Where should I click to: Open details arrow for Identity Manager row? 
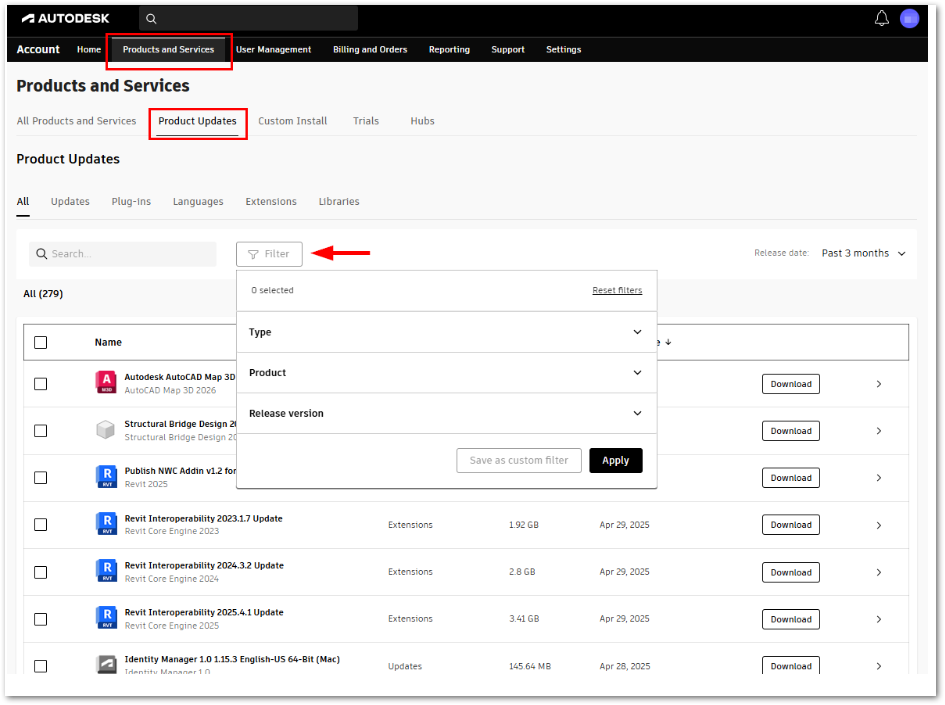click(879, 666)
